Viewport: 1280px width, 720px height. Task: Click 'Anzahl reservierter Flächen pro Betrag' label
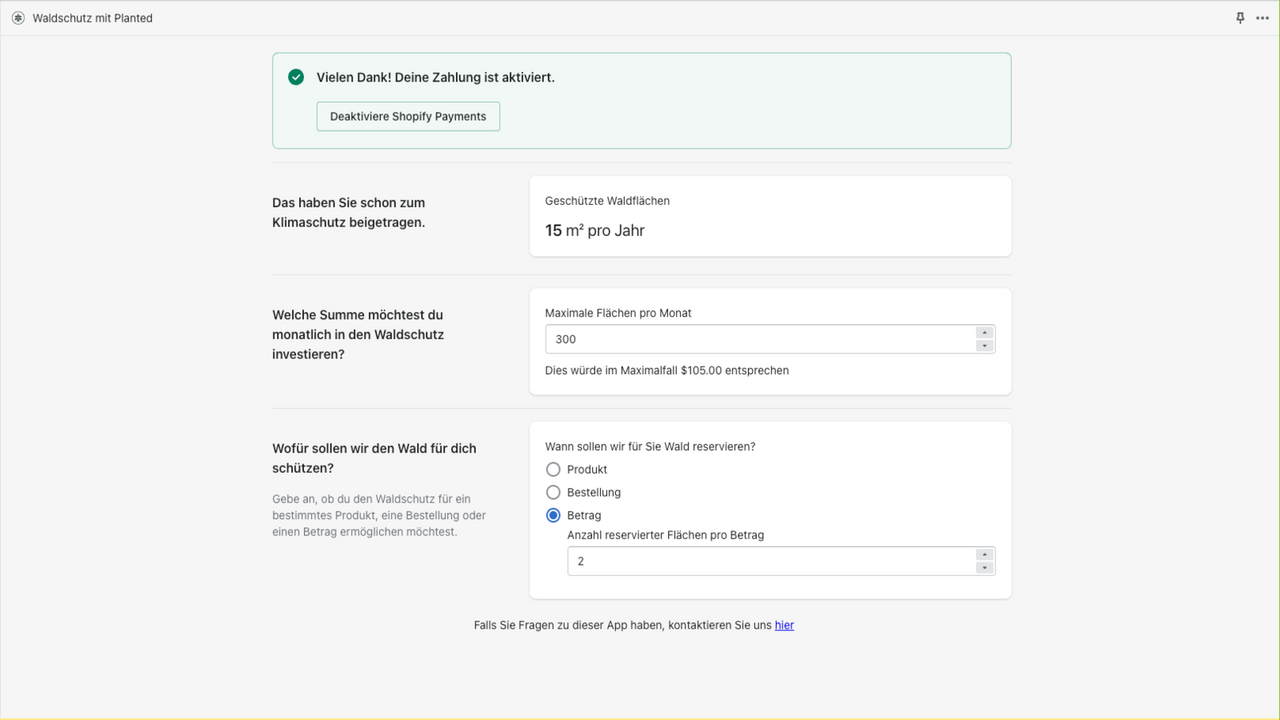tap(665, 535)
